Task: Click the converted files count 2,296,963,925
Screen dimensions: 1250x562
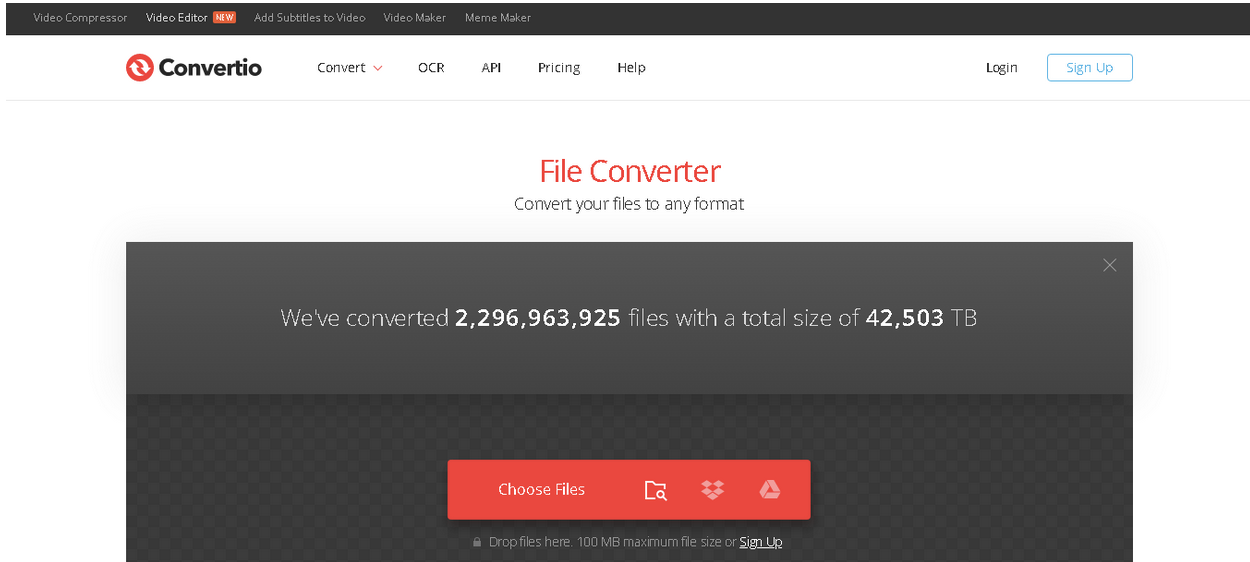Action: click(x=538, y=318)
